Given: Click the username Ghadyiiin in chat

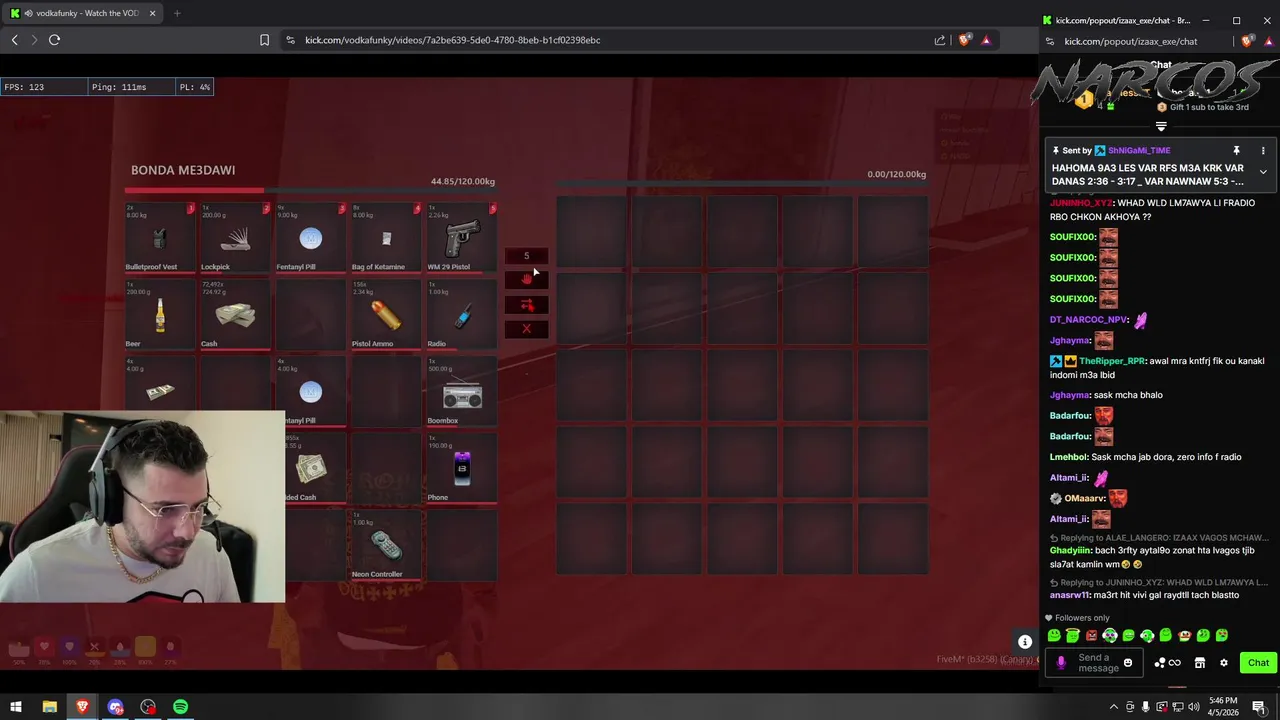Looking at the screenshot, I should (x=1070, y=550).
